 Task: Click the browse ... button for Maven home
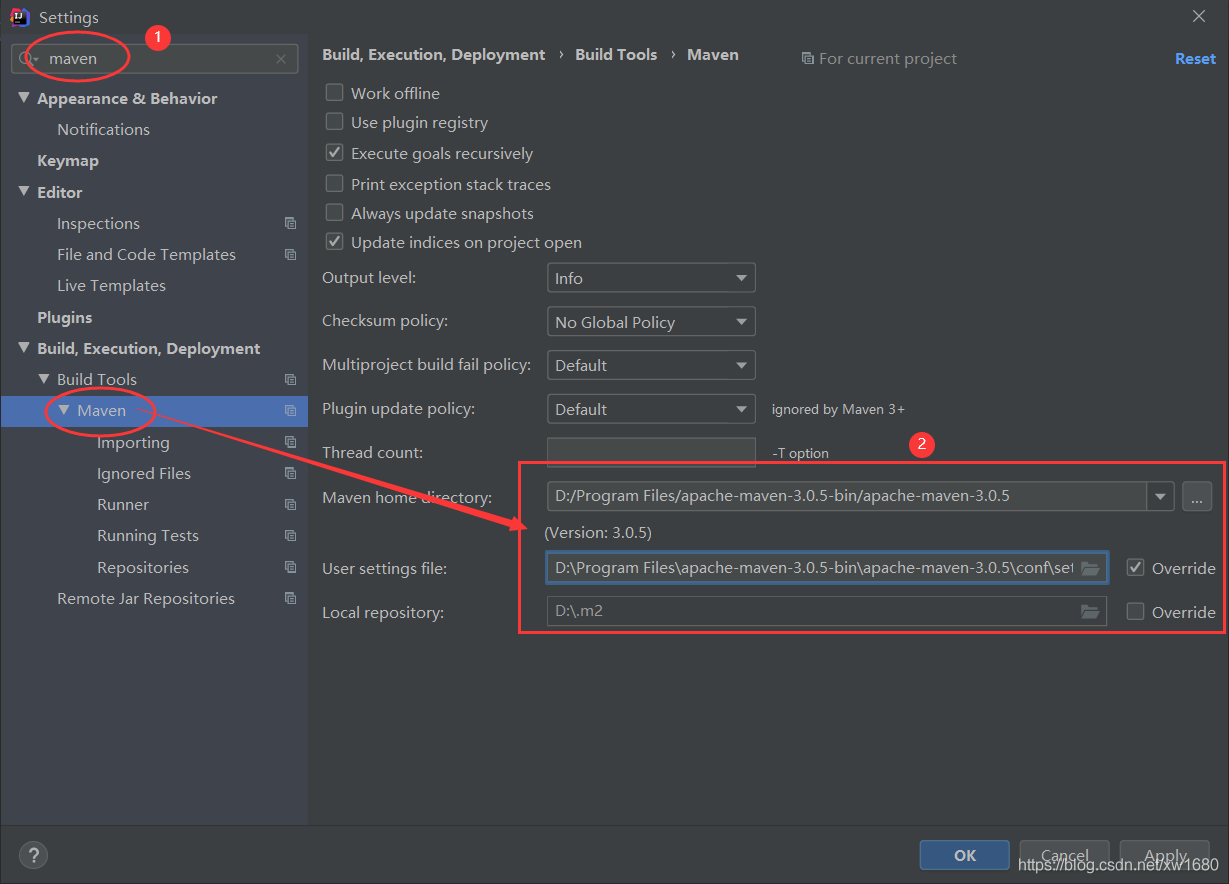coord(1197,496)
